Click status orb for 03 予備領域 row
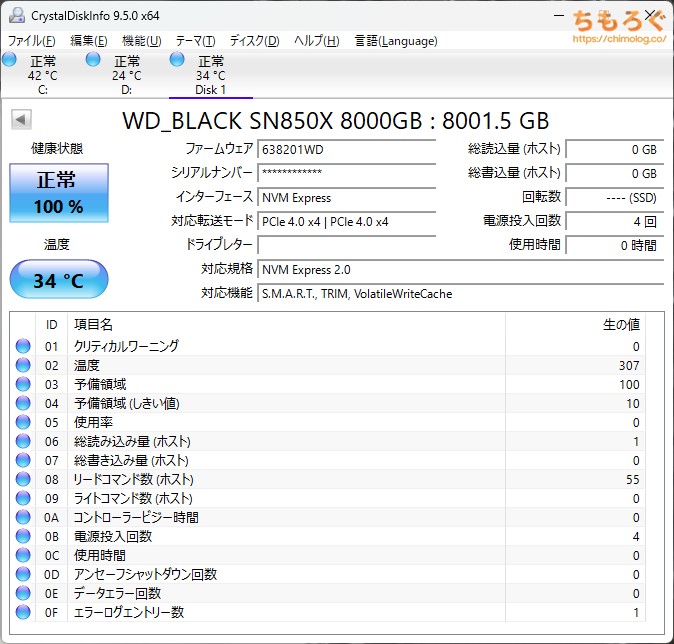The height and width of the screenshot is (644, 674). point(23,384)
